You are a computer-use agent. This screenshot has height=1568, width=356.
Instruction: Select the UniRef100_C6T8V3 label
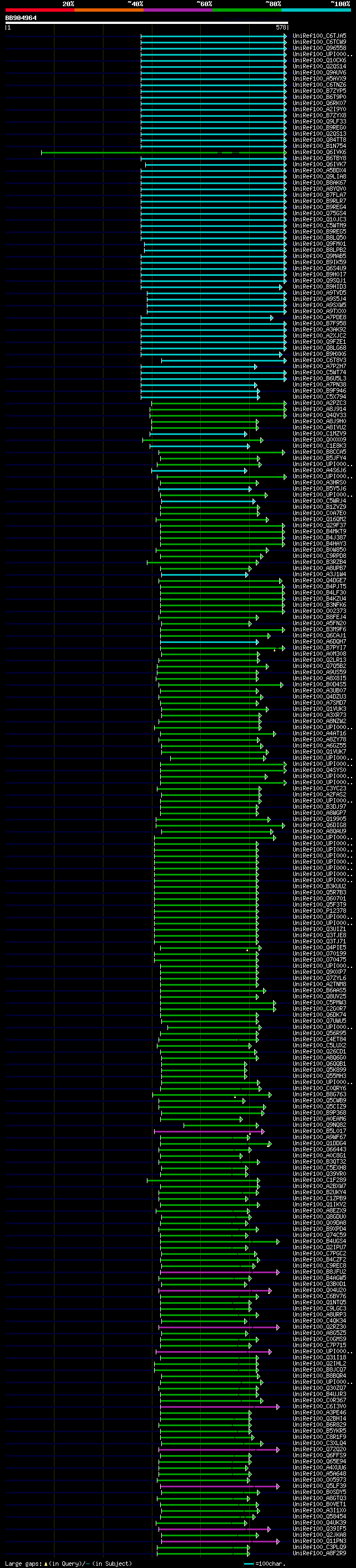[x=319, y=360]
